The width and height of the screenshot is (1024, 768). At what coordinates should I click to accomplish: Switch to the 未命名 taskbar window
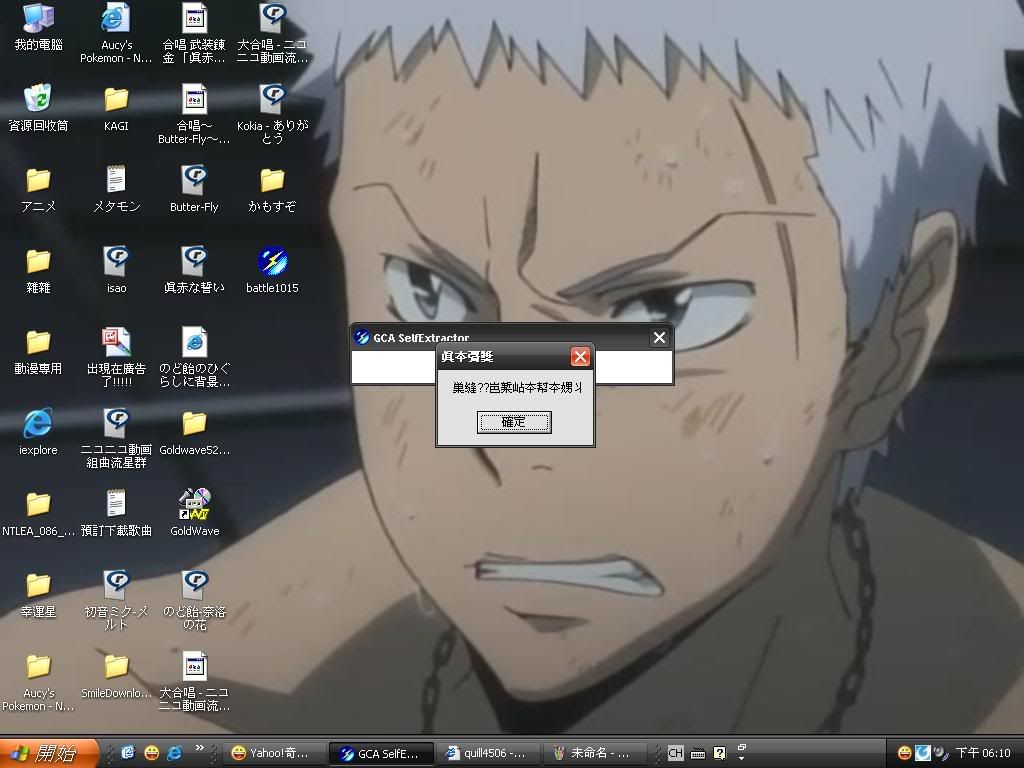[595, 753]
